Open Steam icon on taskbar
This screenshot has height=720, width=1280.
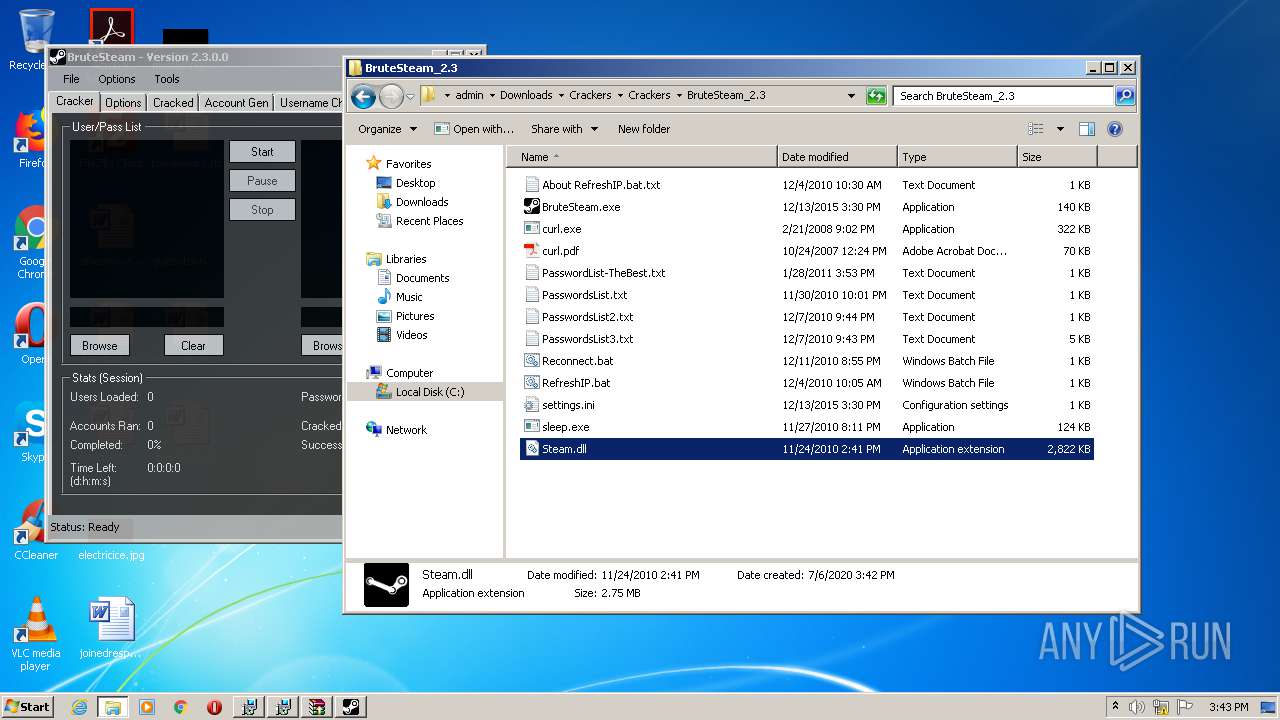click(351, 707)
